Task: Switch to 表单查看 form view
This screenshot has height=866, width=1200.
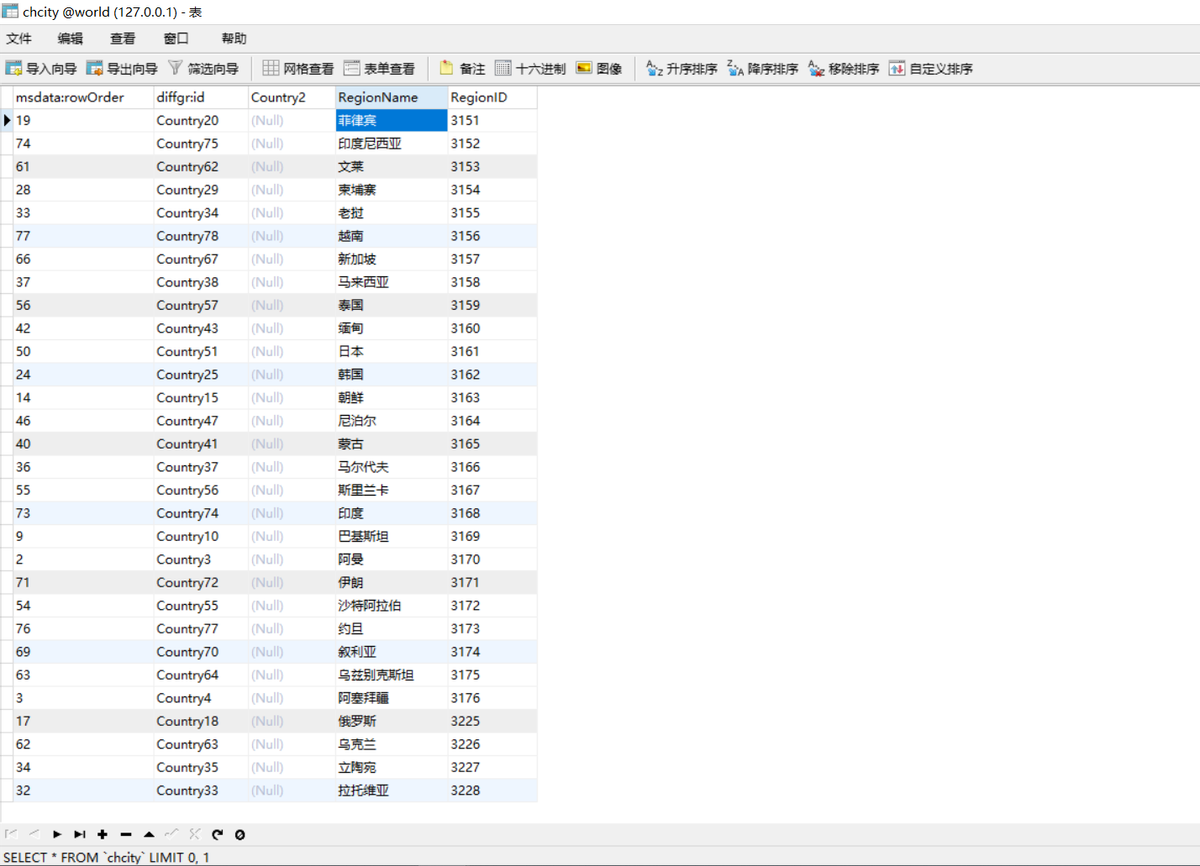Action: pyautogui.click(x=379, y=69)
